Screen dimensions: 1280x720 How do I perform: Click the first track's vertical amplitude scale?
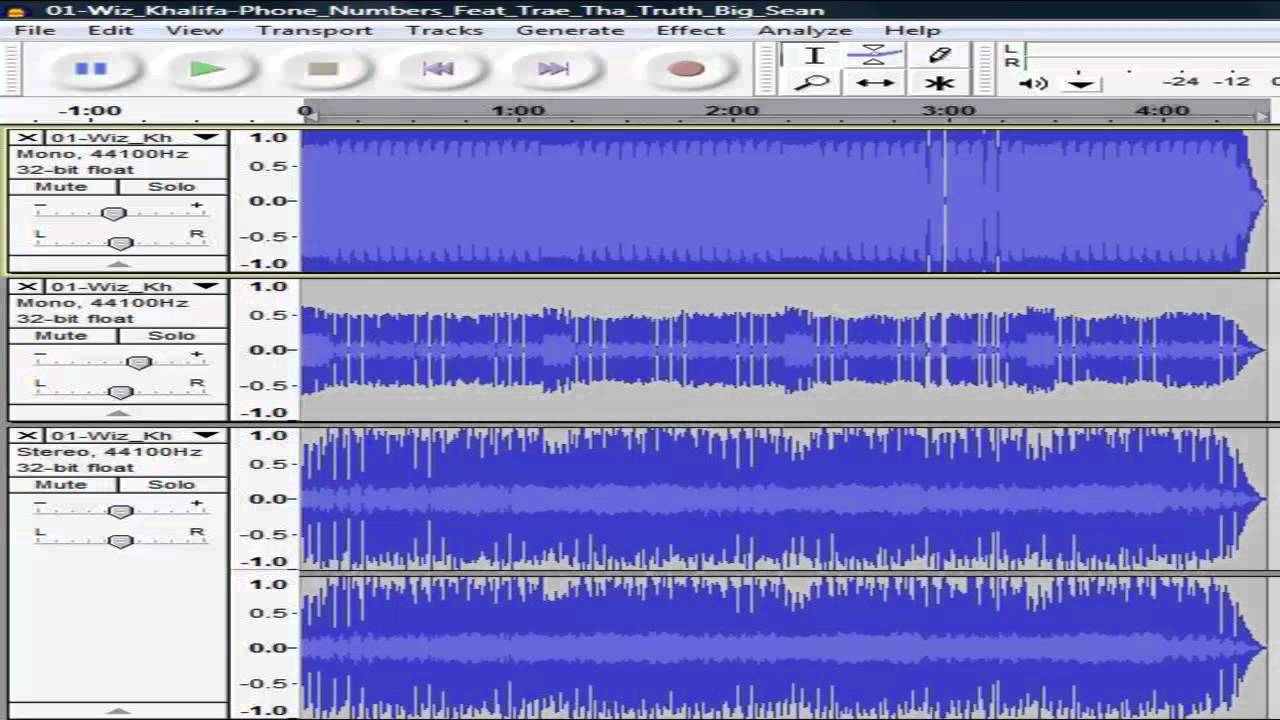(265, 200)
